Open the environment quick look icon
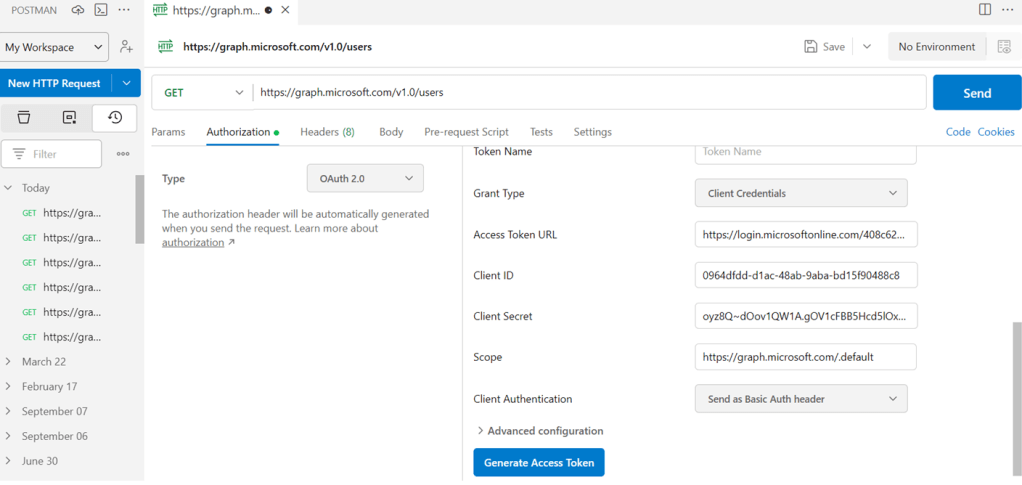This screenshot has width=1022, height=485. point(1003,47)
